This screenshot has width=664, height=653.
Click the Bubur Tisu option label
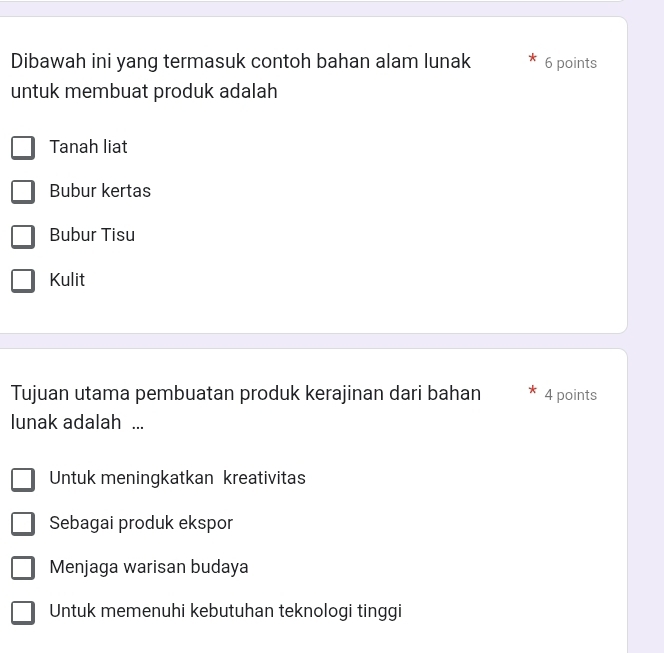pos(92,235)
